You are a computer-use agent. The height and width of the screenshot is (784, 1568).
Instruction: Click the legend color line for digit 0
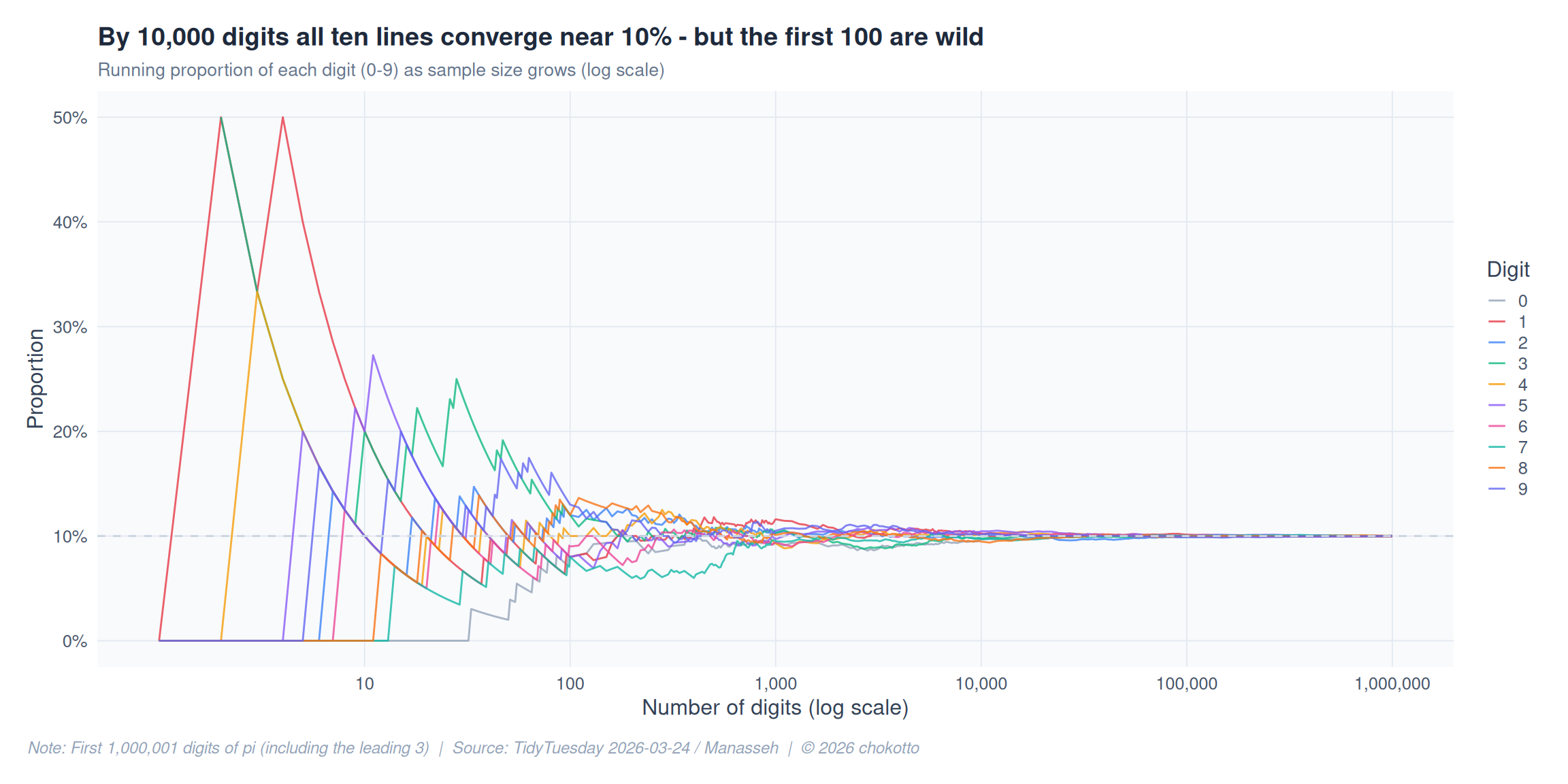click(1497, 301)
